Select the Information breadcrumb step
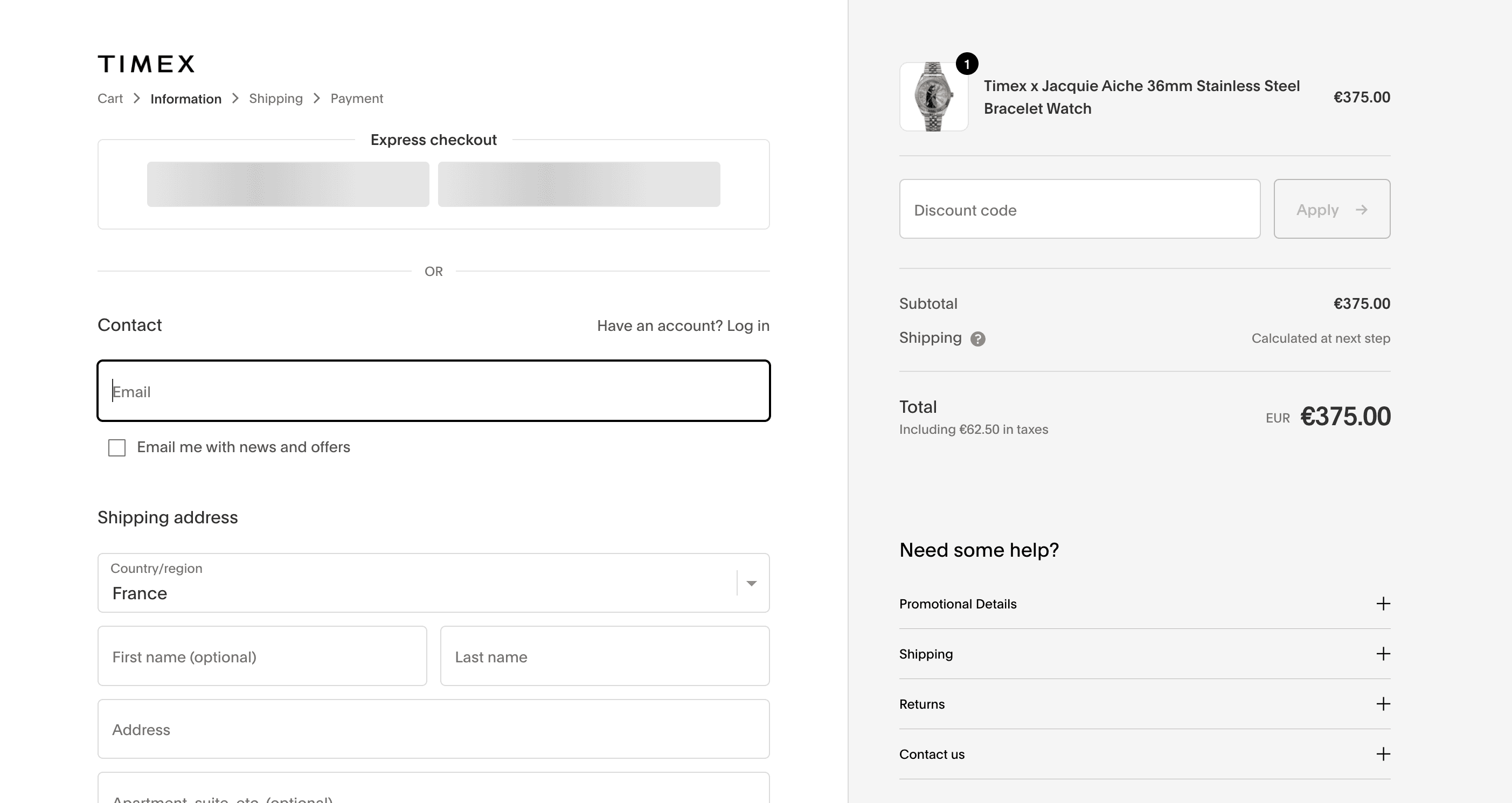Image resolution: width=1512 pixels, height=803 pixels. tap(185, 99)
